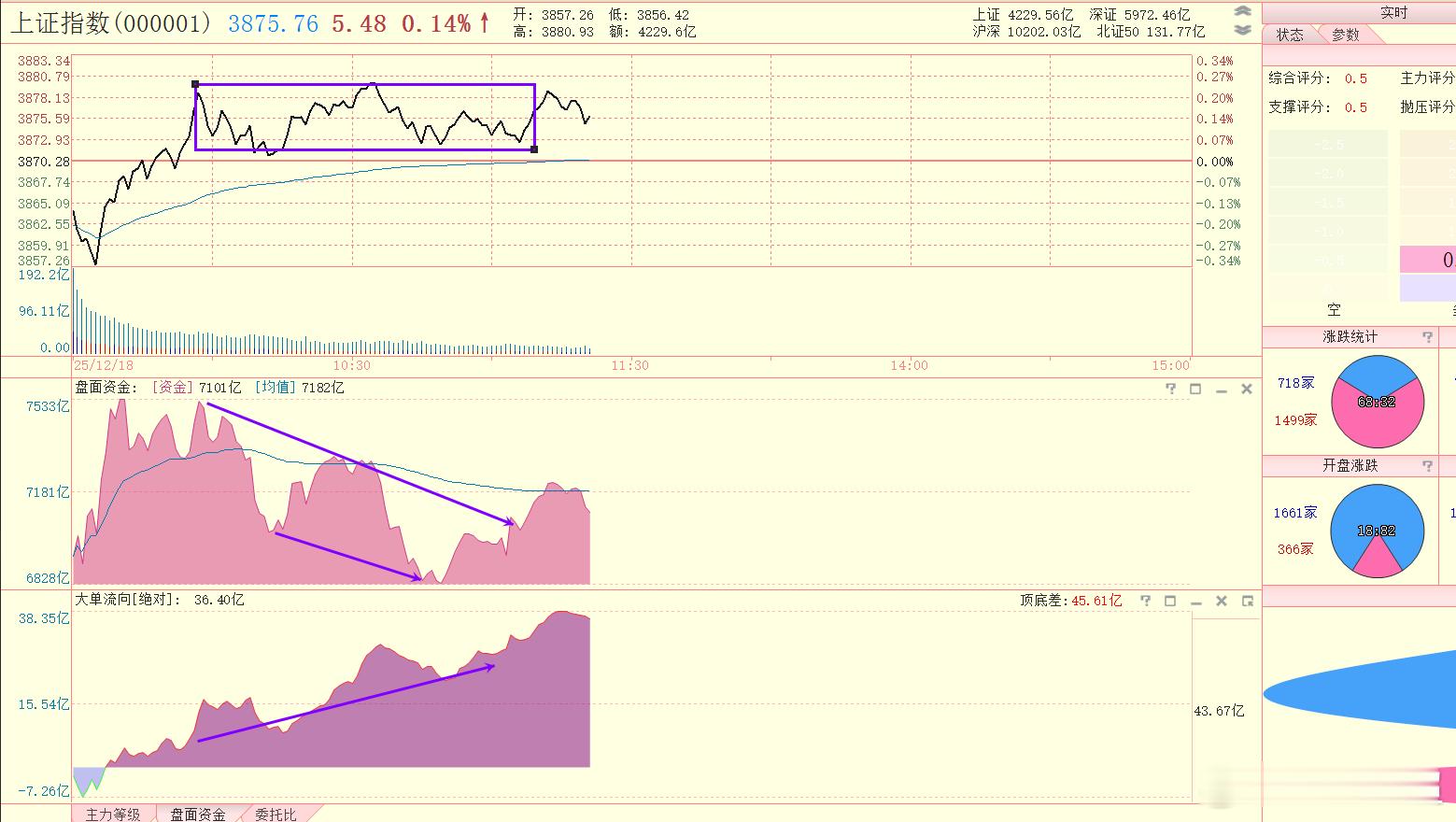
Task: Click the 1499家 rising count
Action: 1295,420
